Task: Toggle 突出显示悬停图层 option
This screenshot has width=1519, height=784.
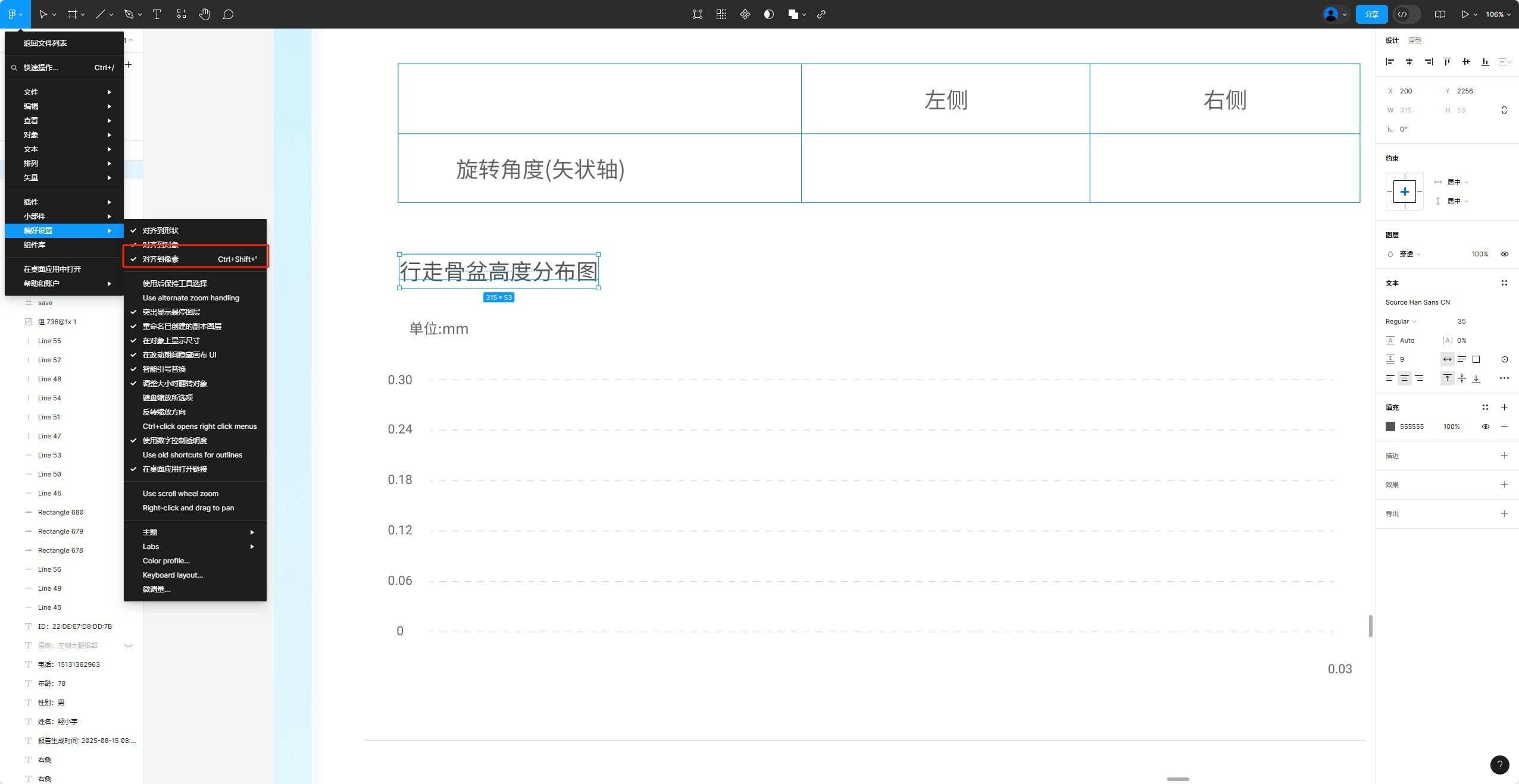Action: pos(195,312)
